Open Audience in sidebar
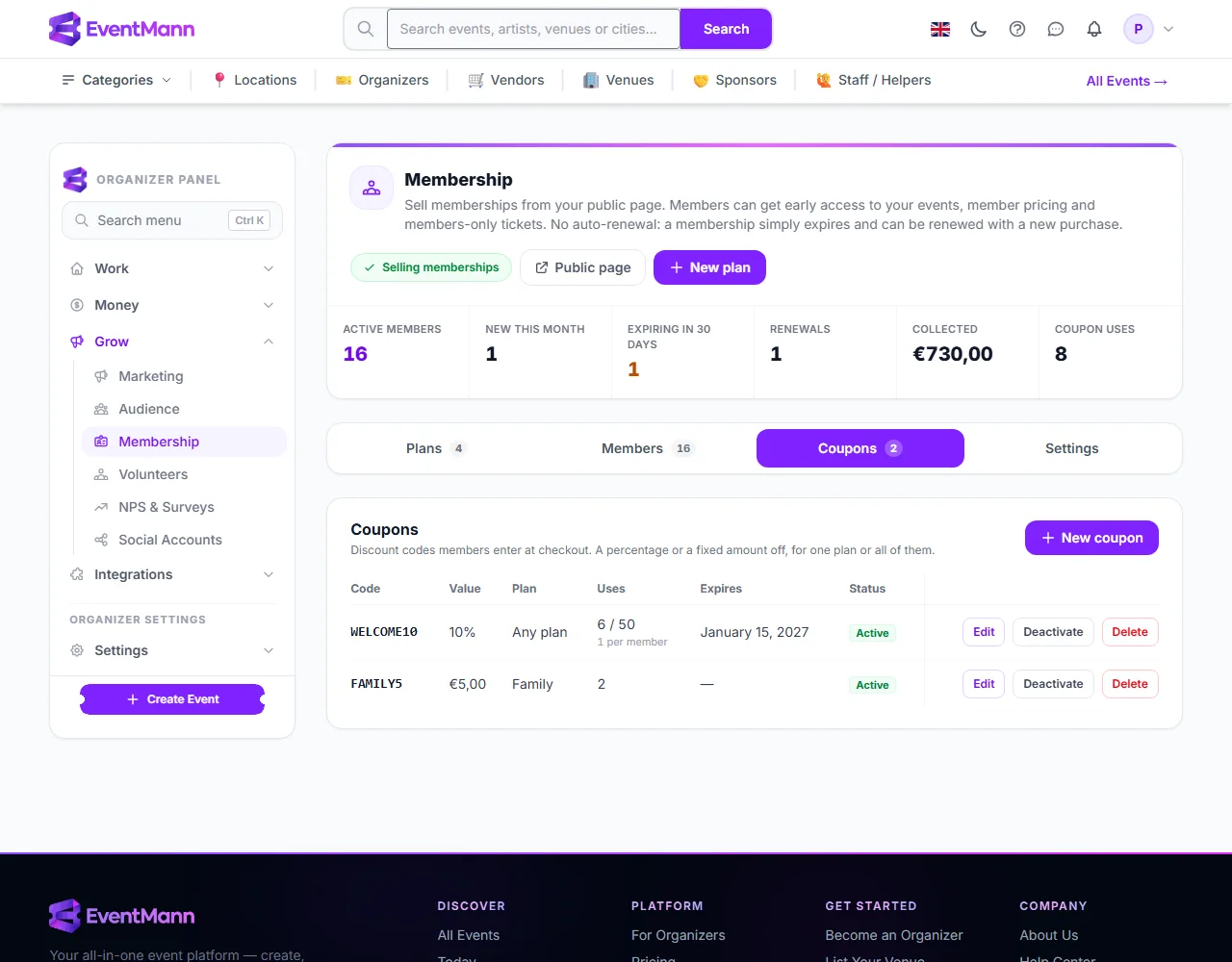The height and width of the screenshot is (962, 1232). [184, 409]
